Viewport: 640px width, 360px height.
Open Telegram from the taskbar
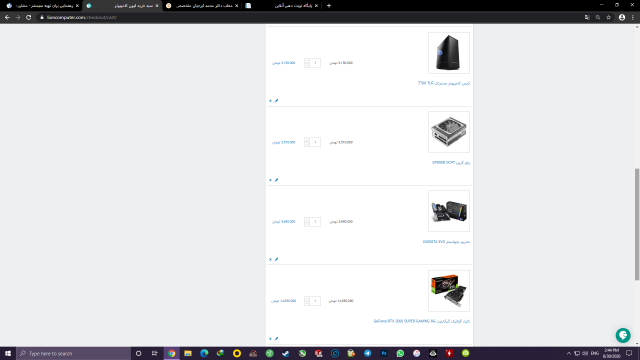(367, 353)
